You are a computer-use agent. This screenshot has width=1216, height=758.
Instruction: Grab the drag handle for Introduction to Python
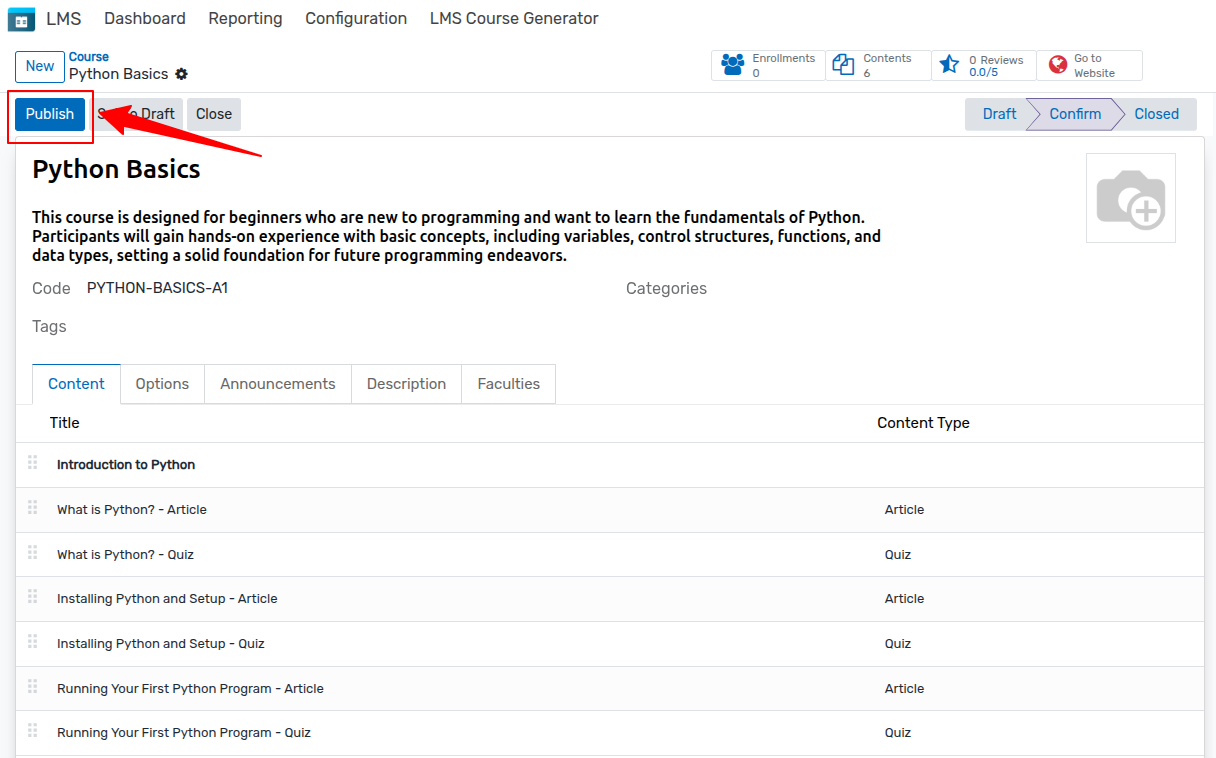pos(33,463)
